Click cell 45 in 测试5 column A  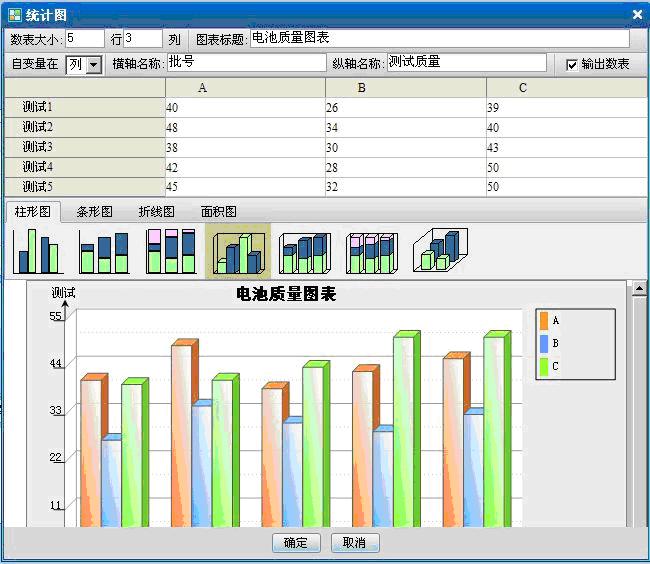[245, 187]
